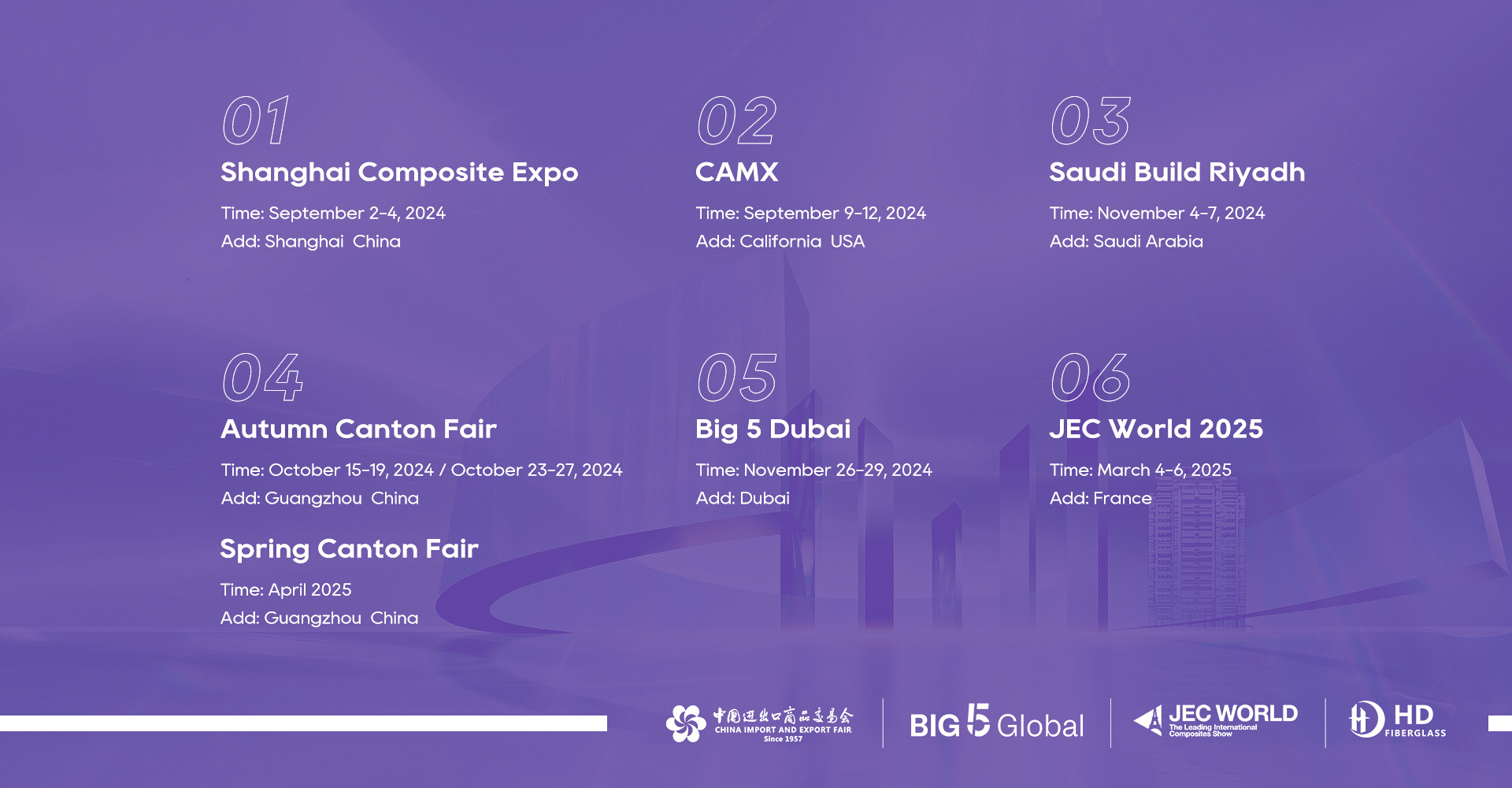Click the Spring Canton Fair heading
Image resolution: width=1512 pixels, height=788 pixels.
(x=349, y=549)
